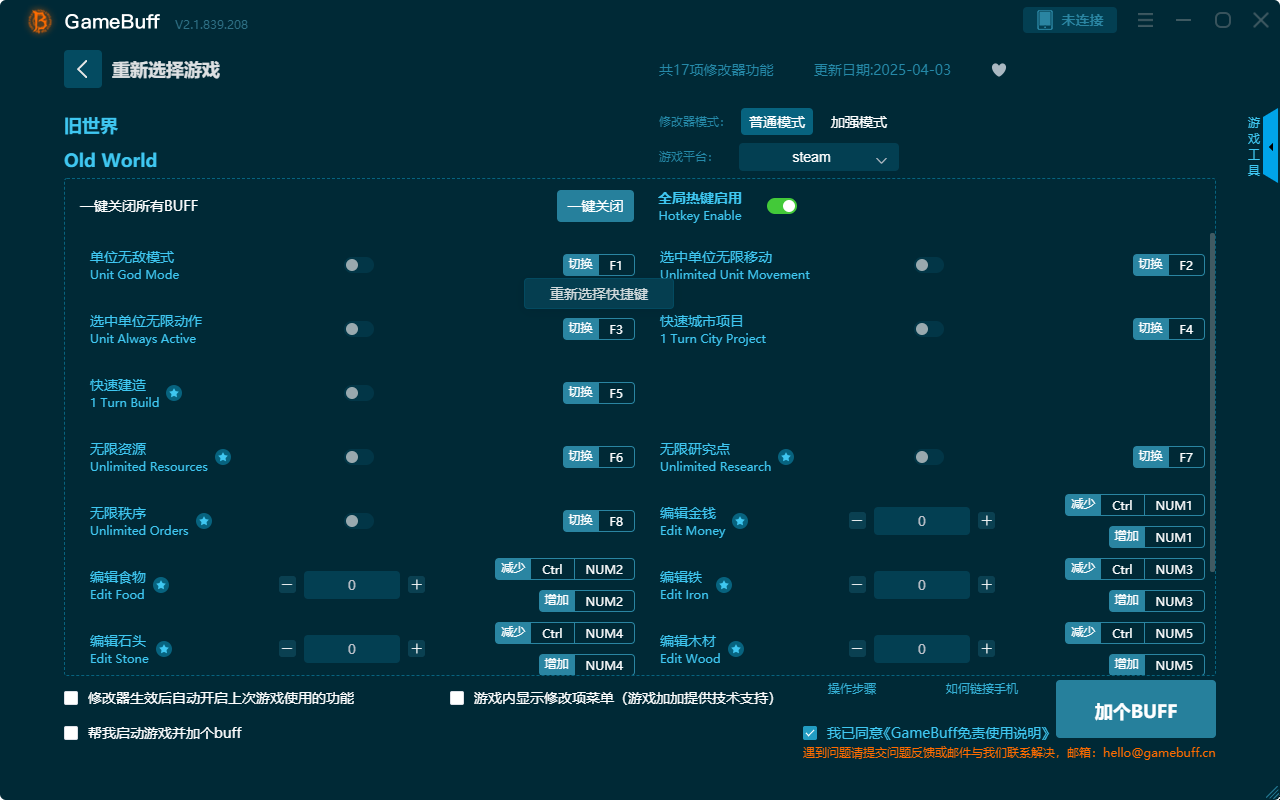Click the heart icon to favorite this trainer

[998, 70]
